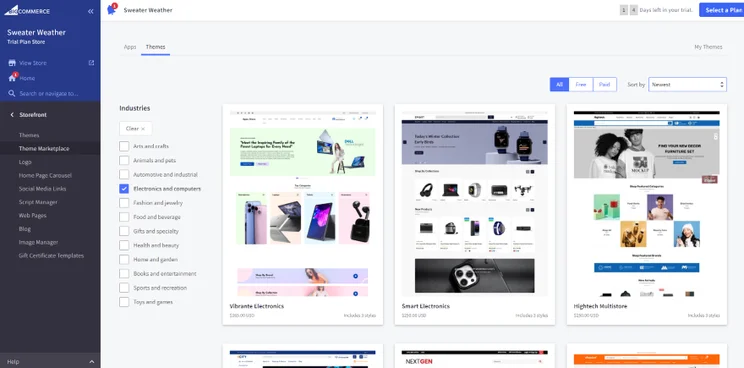Open Gift Certificate Templates in sidebar
Viewport: 744px width, 368px height.
(x=51, y=256)
